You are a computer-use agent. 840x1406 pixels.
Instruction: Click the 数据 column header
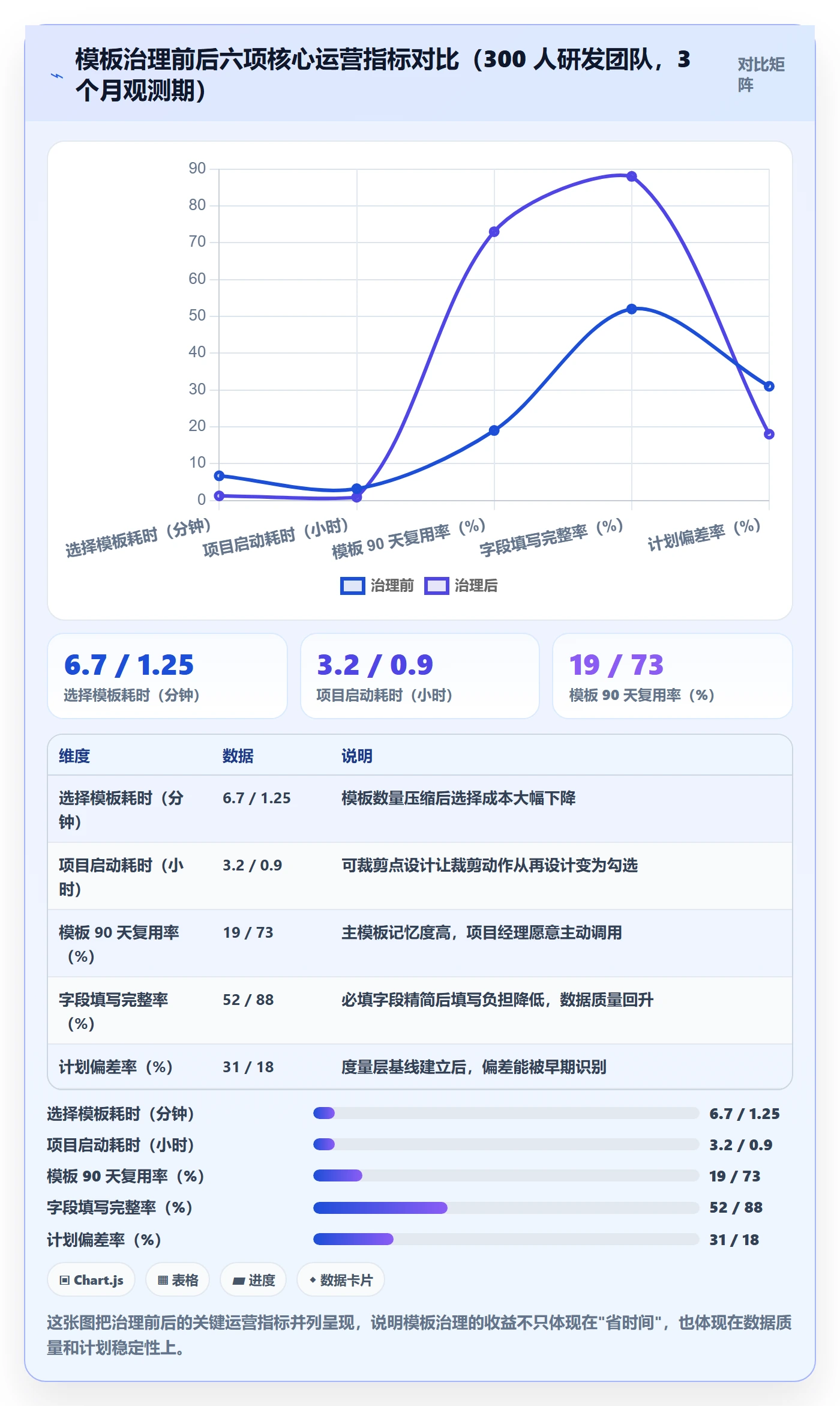point(238,756)
